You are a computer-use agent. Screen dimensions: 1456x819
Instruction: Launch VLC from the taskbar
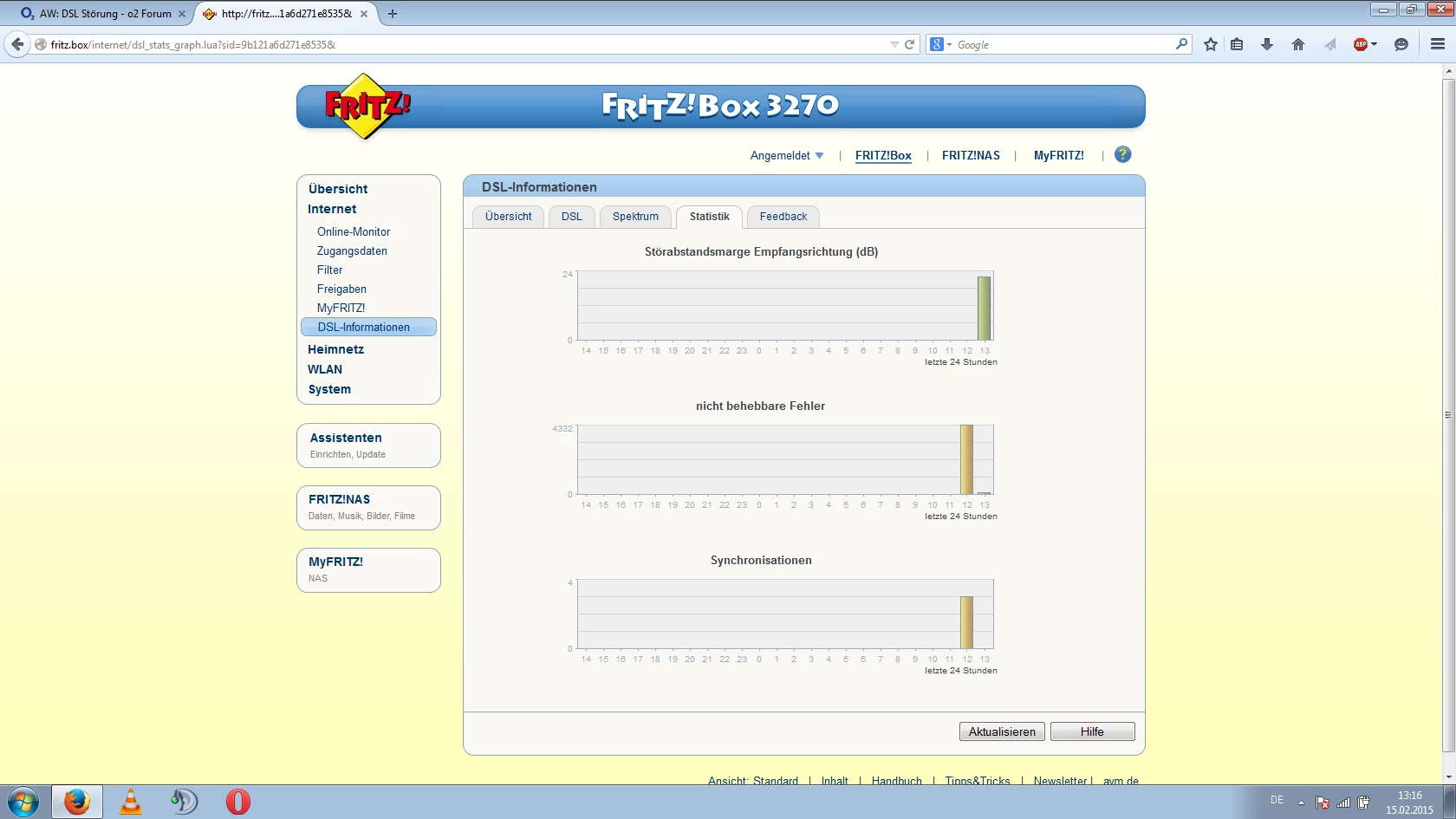point(131,802)
